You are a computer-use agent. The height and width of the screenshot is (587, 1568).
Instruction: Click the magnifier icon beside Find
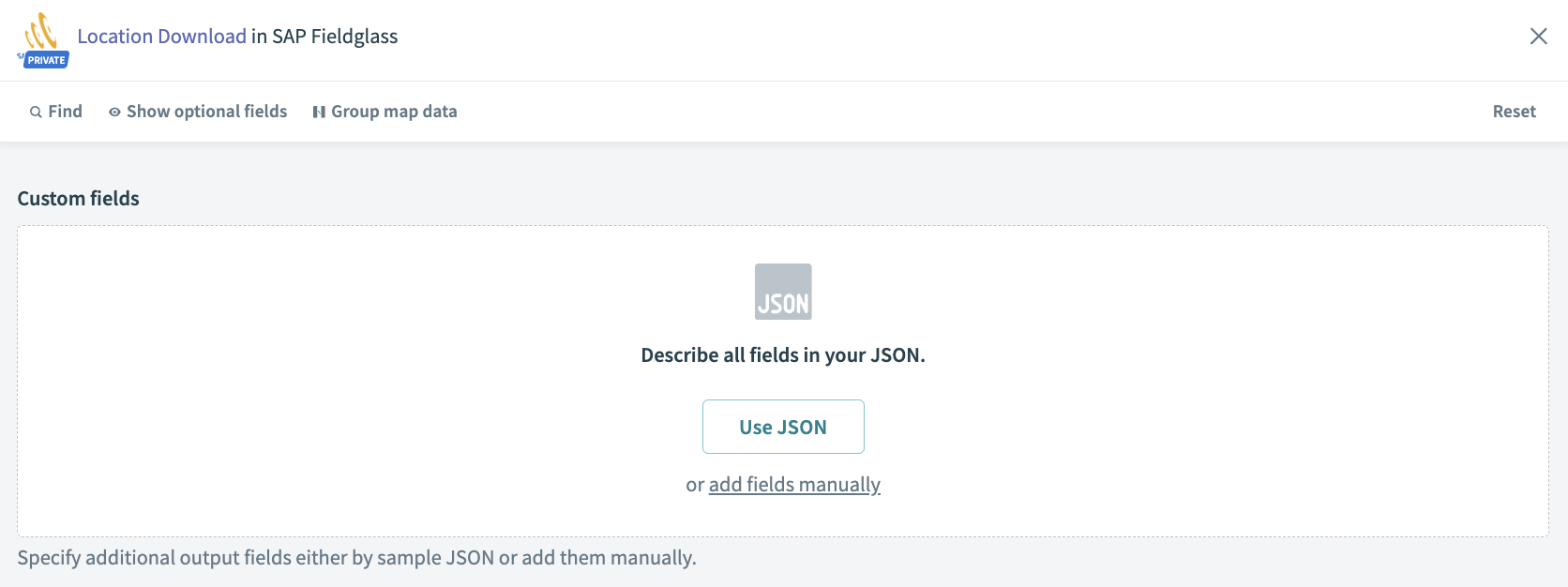[x=36, y=113]
